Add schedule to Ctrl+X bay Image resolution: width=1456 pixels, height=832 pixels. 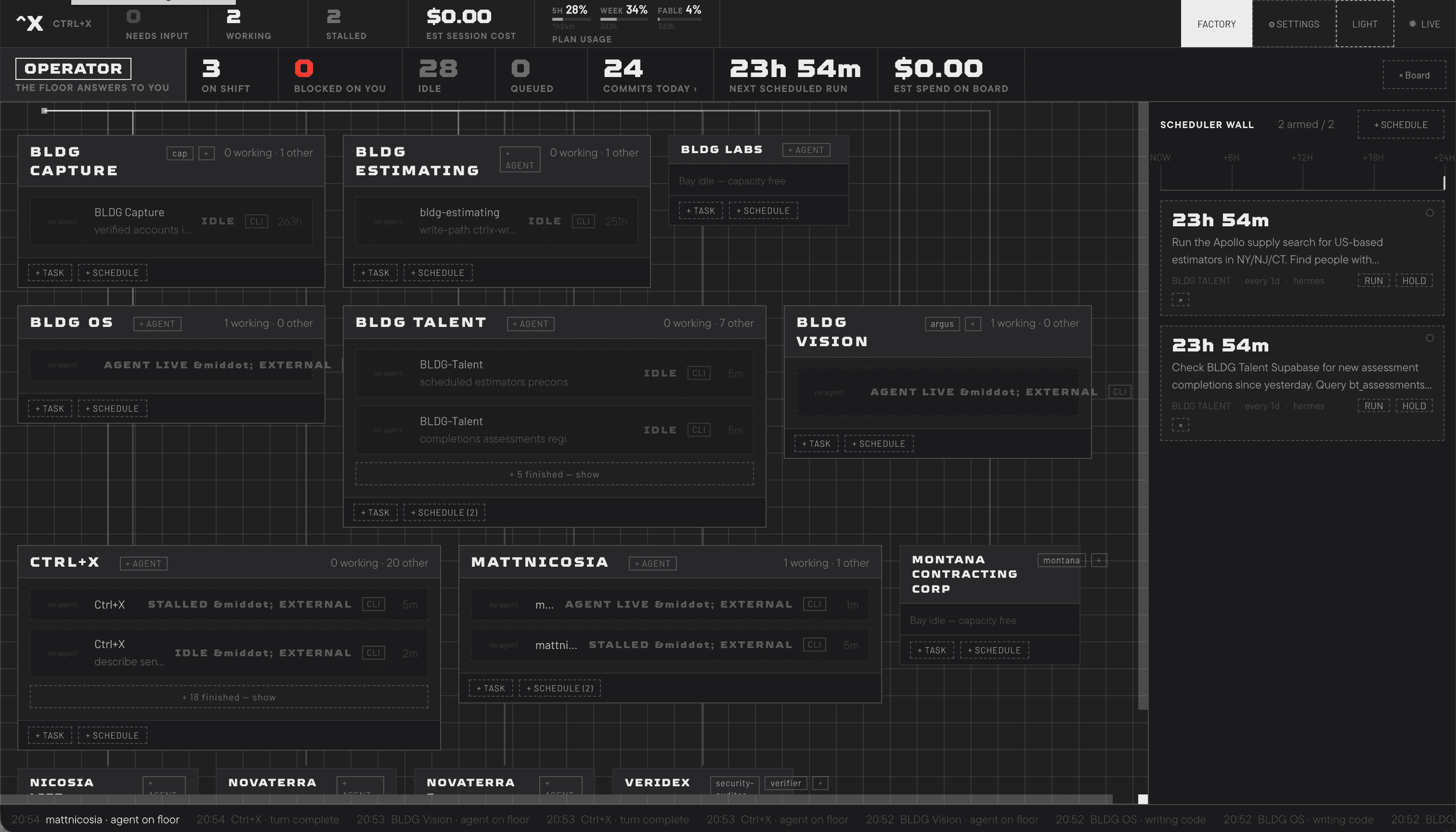pyautogui.click(x=112, y=735)
